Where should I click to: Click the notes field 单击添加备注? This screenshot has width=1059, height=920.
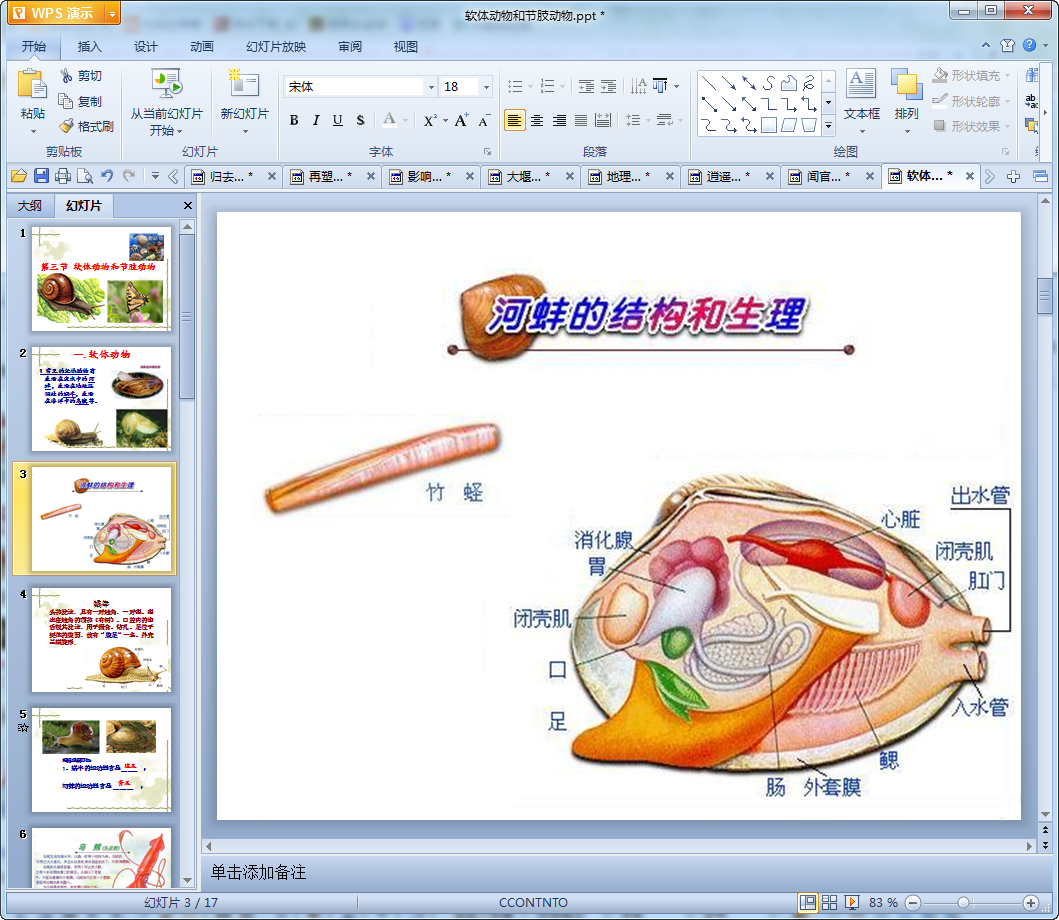point(258,872)
